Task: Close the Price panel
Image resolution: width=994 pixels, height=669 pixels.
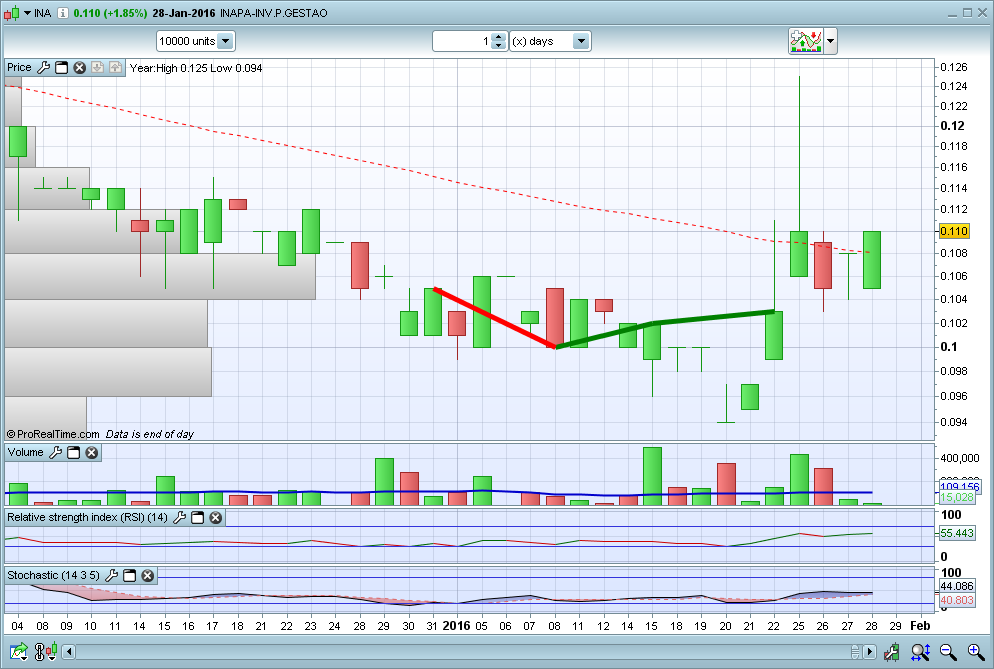Action: 79,67
